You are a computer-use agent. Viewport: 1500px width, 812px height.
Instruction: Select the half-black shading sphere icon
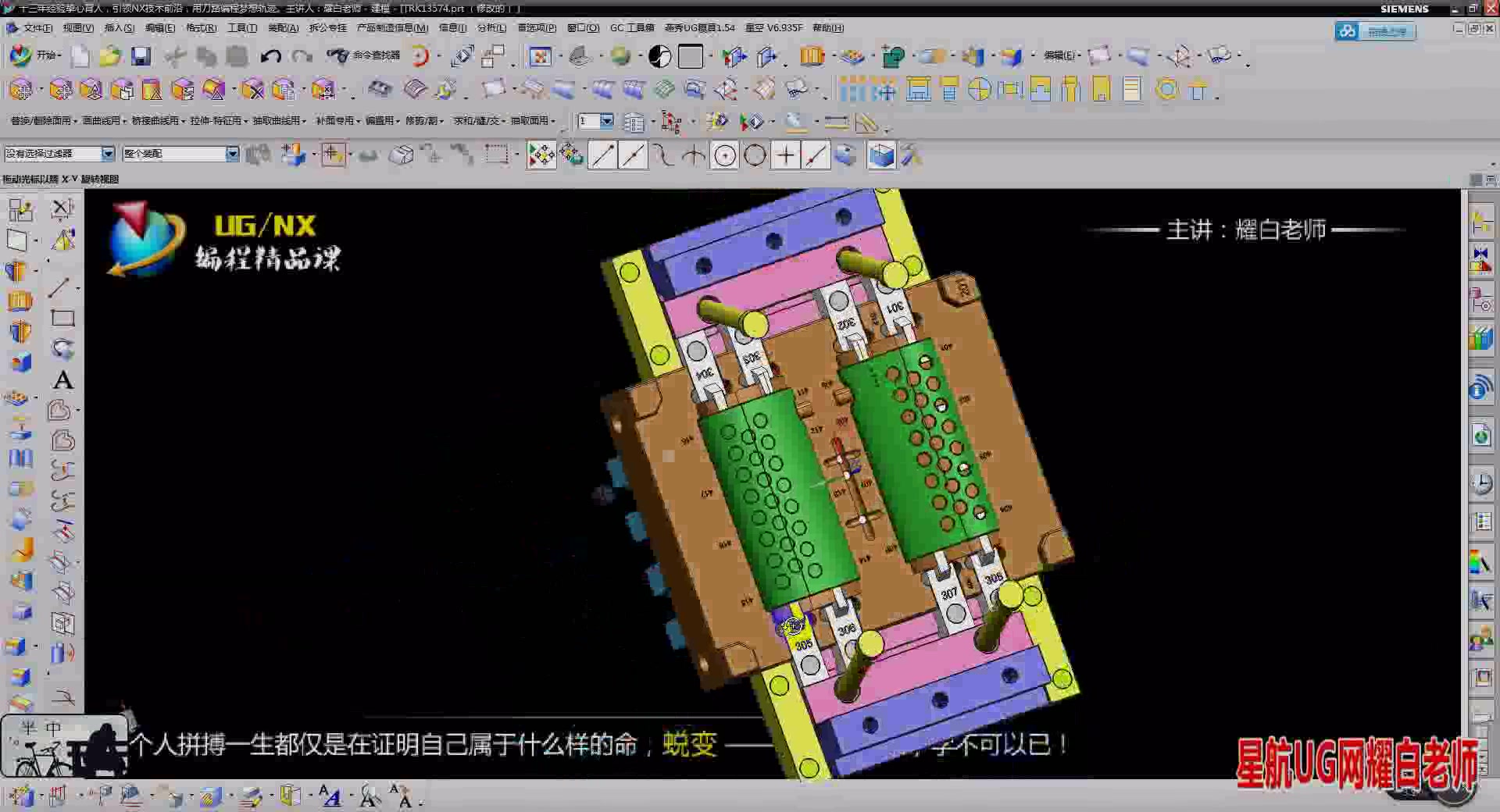pyautogui.click(x=660, y=56)
